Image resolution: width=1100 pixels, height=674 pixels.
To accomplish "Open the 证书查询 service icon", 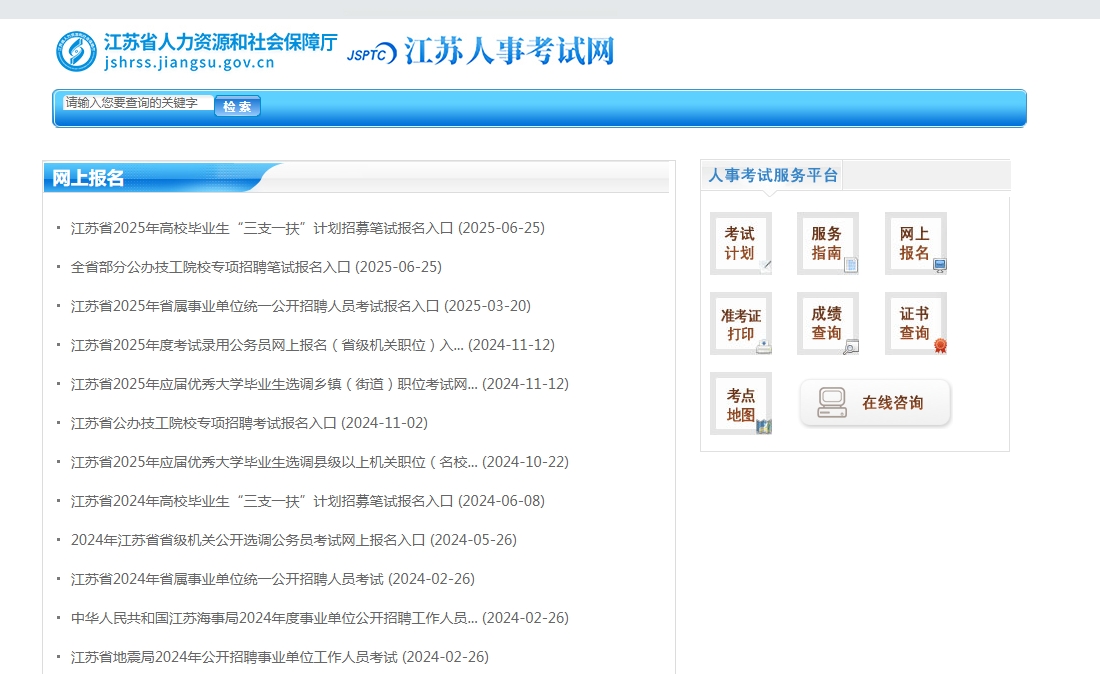I will (x=915, y=323).
